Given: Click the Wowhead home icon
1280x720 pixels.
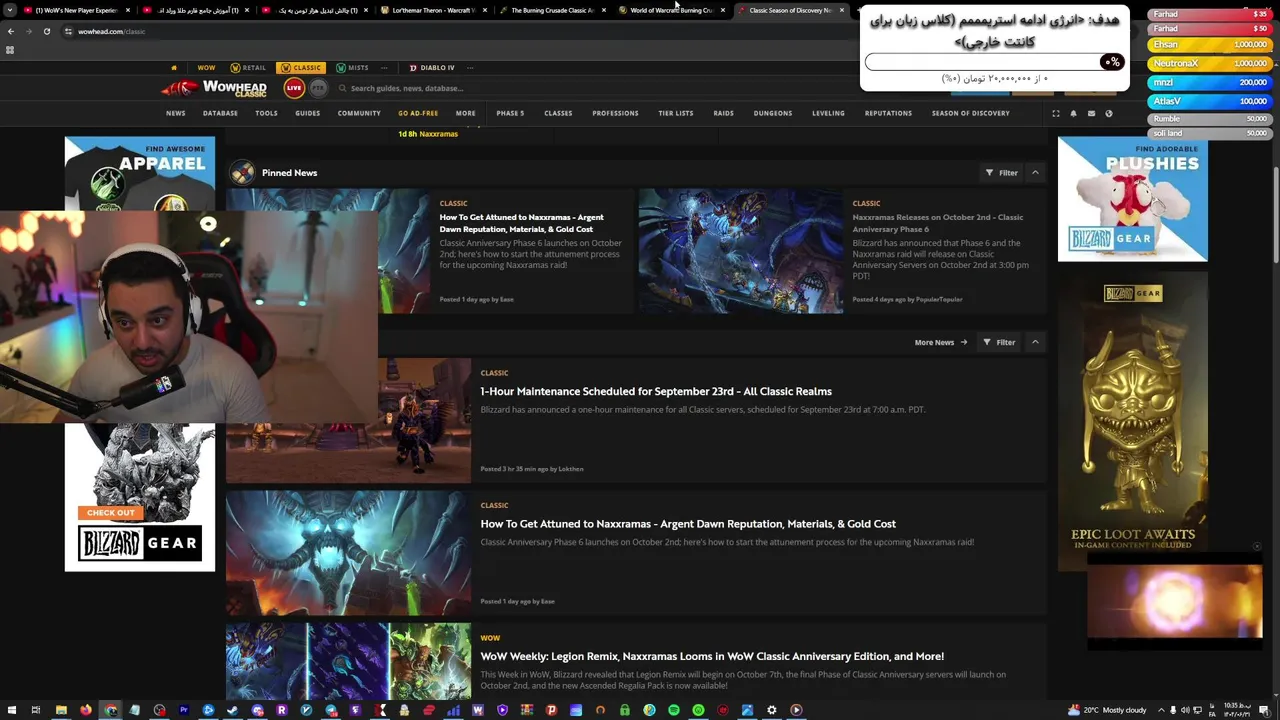Looking at the screenshot, I should click(x=174, y=68).
